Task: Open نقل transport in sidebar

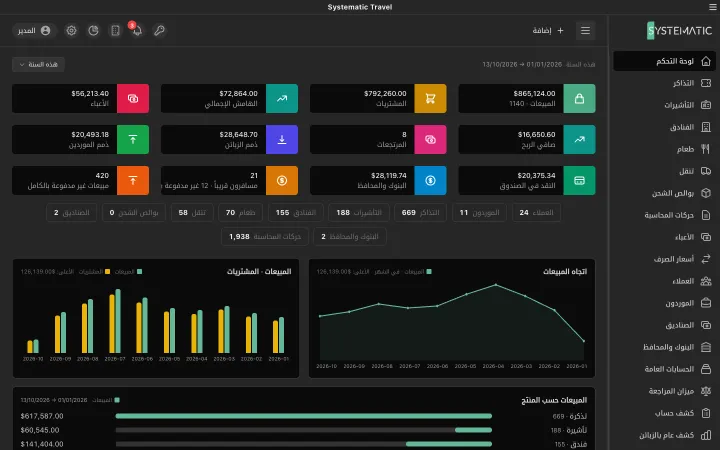Action: click(664, 171)
